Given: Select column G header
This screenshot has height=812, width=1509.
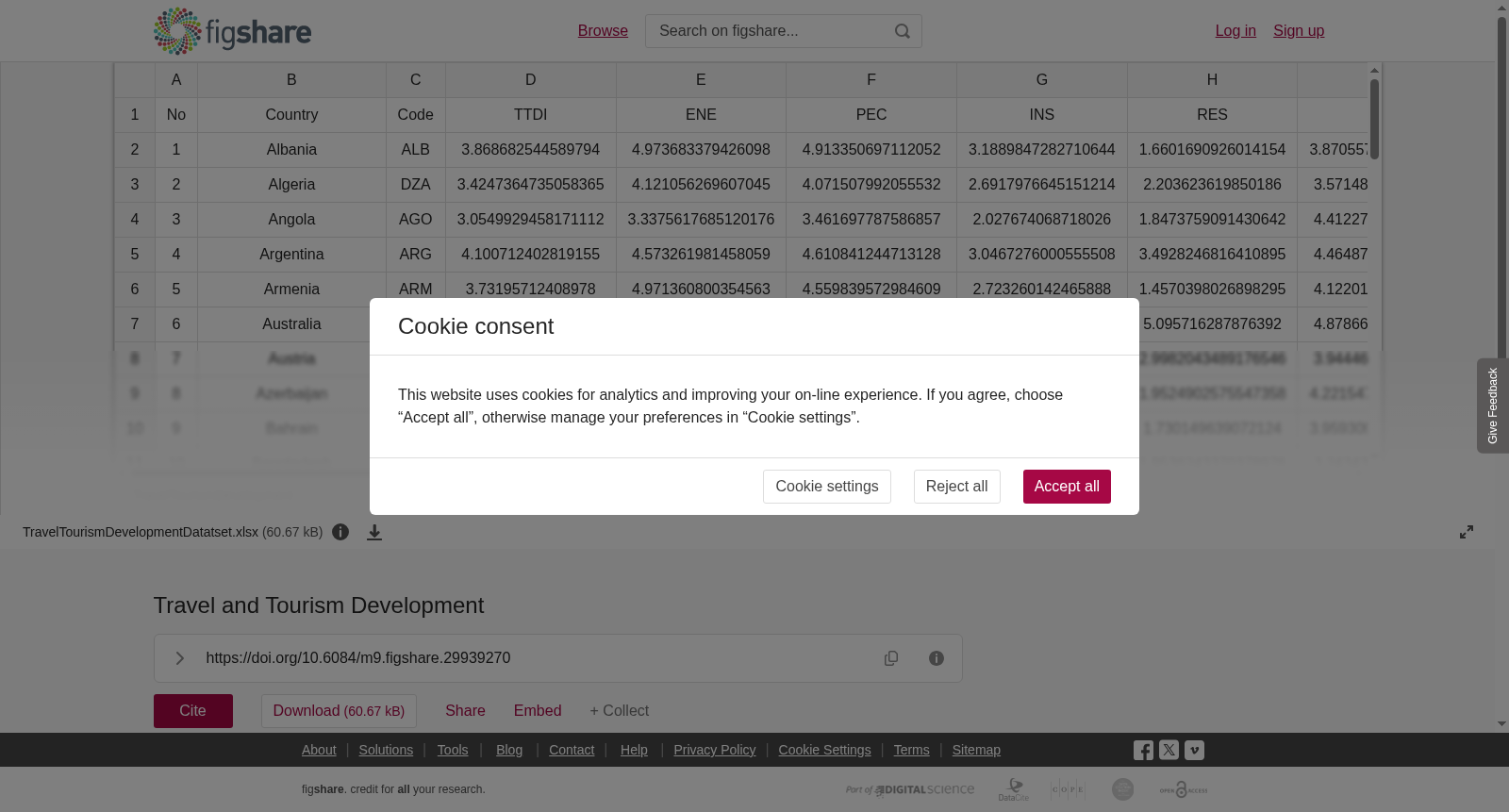Looking at the screenshot, I should pos(1042,80).
